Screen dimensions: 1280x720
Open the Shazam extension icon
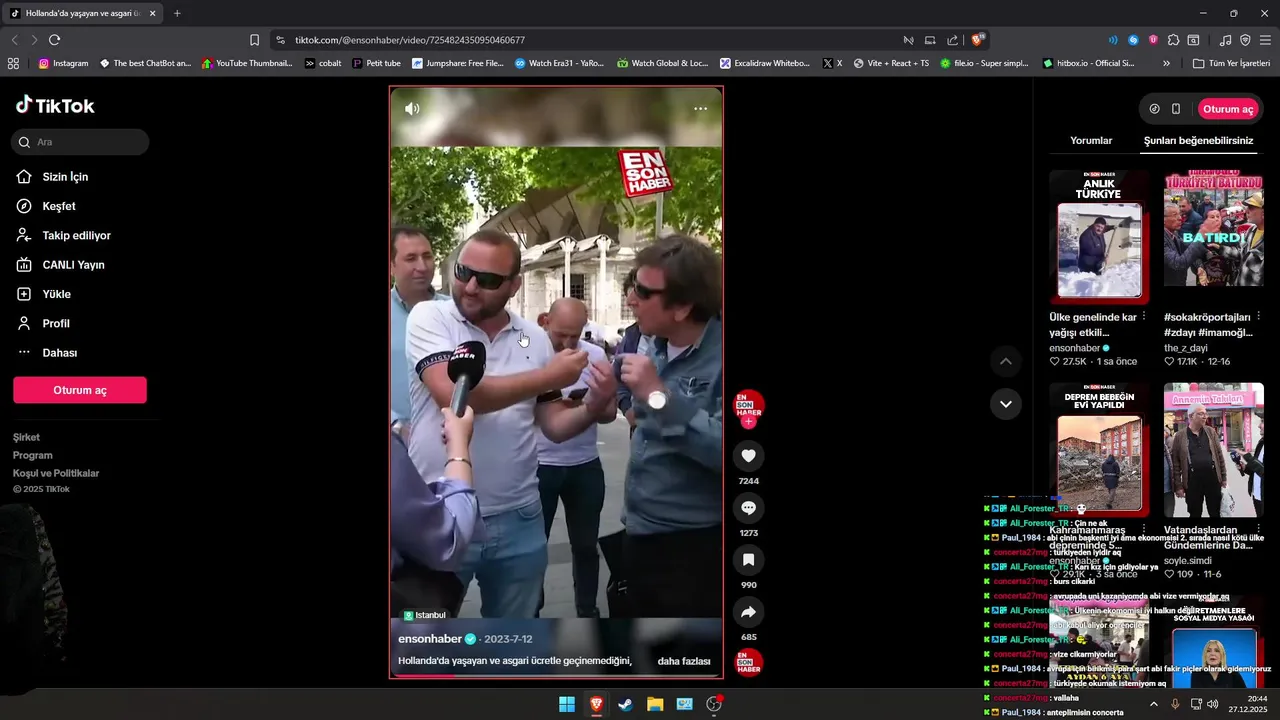point(1133,40)
